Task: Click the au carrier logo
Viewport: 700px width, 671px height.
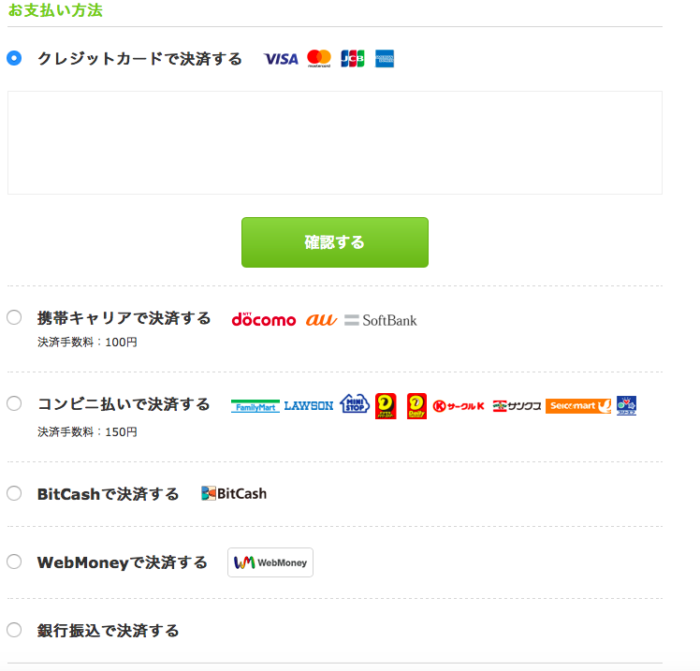Action: [321, 320]
